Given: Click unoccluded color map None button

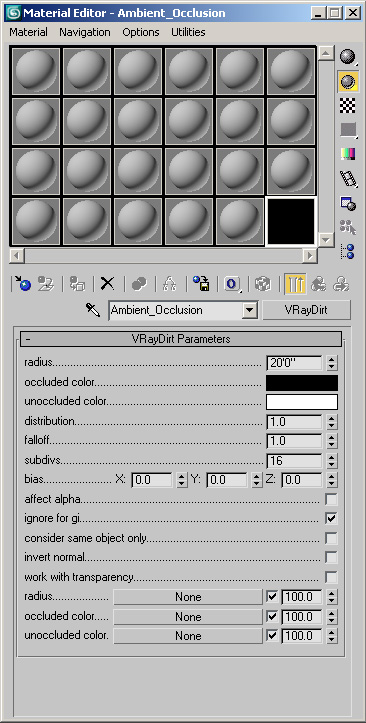Looking at the screenshot, I should pos(188,636).
